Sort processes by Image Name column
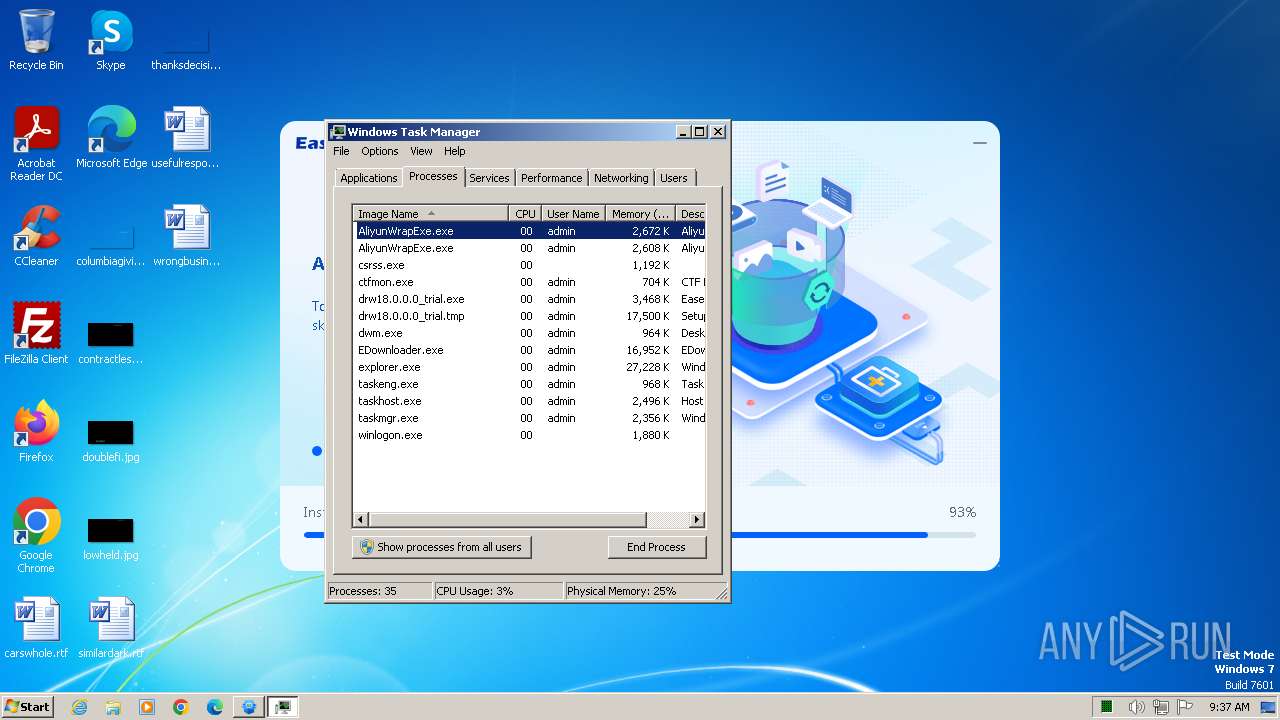 click(x=431, y=213)
